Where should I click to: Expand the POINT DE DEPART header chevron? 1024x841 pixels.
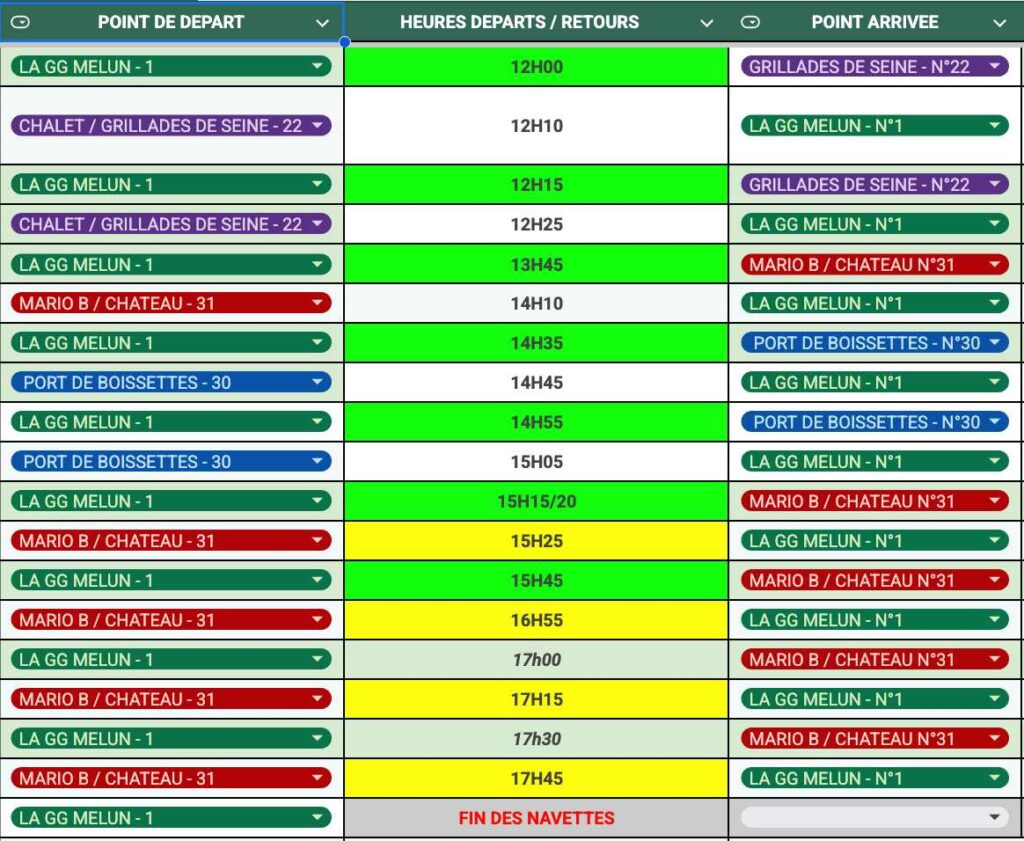point(322,22)
